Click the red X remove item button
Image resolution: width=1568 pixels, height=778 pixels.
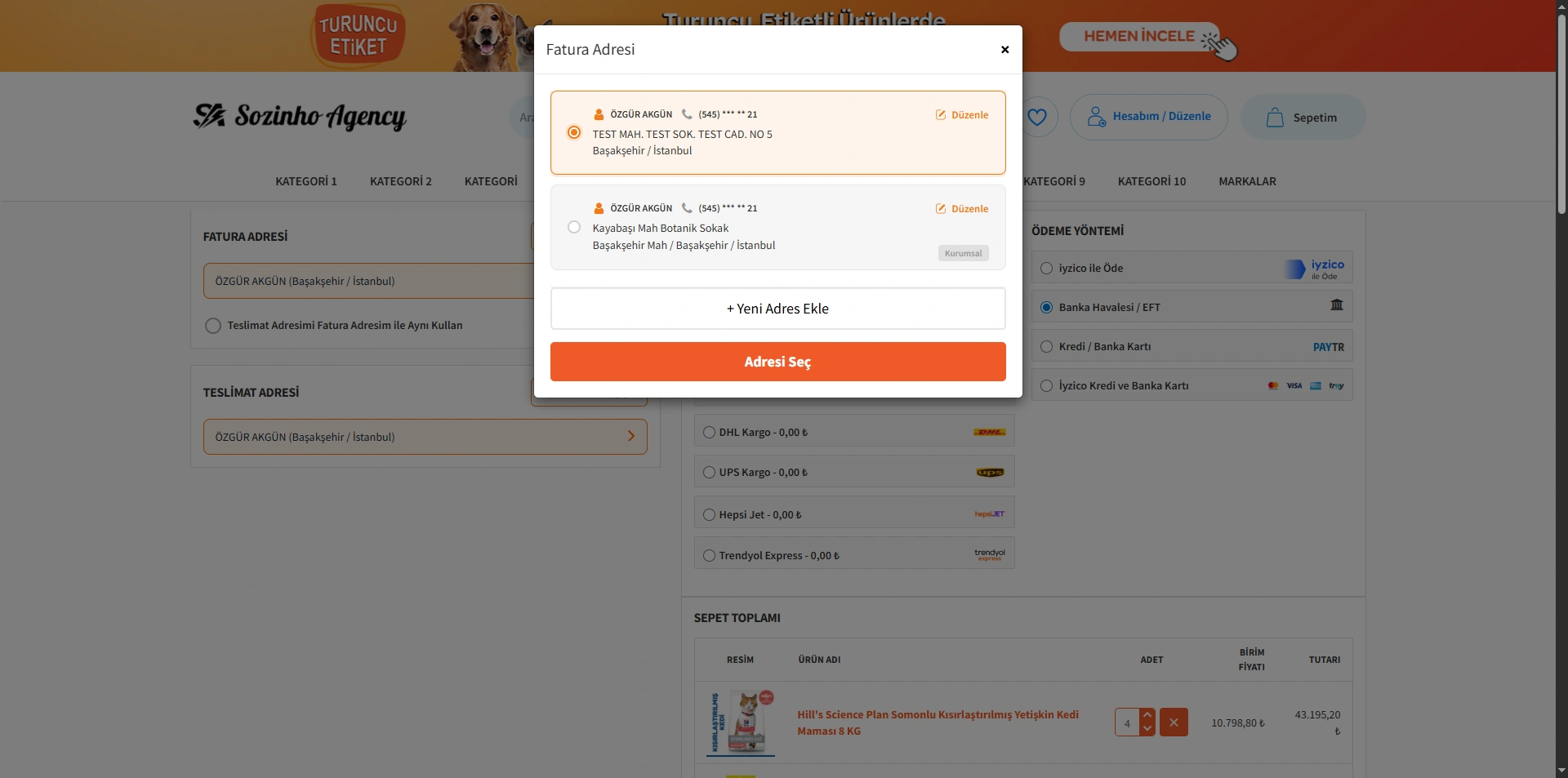tap(1174, 722)
